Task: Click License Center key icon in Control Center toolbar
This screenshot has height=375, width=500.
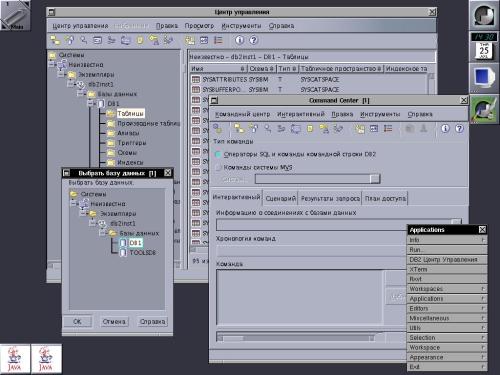Action: [154, 40]
